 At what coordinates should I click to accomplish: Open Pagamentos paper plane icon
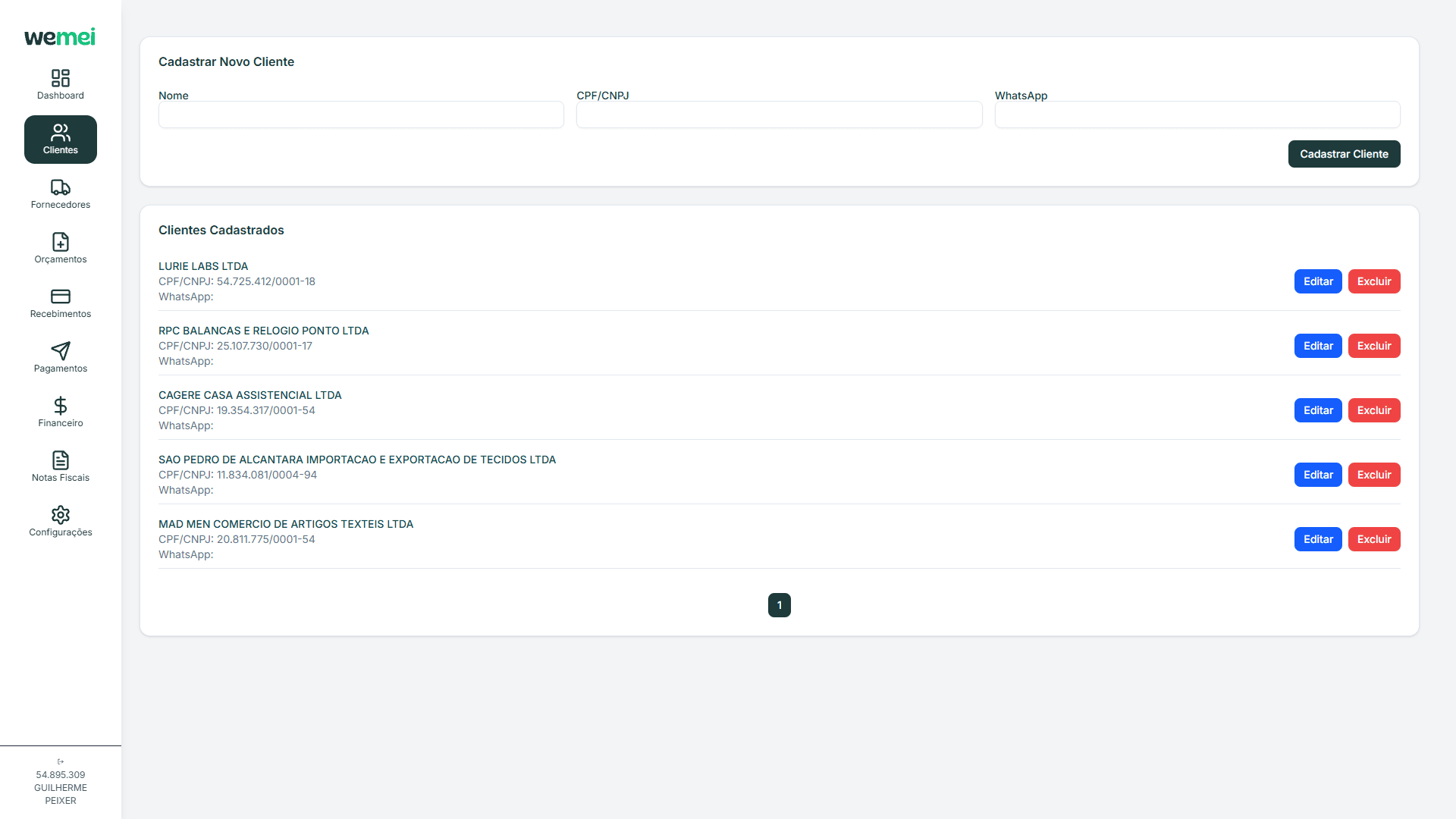point(61,351)
